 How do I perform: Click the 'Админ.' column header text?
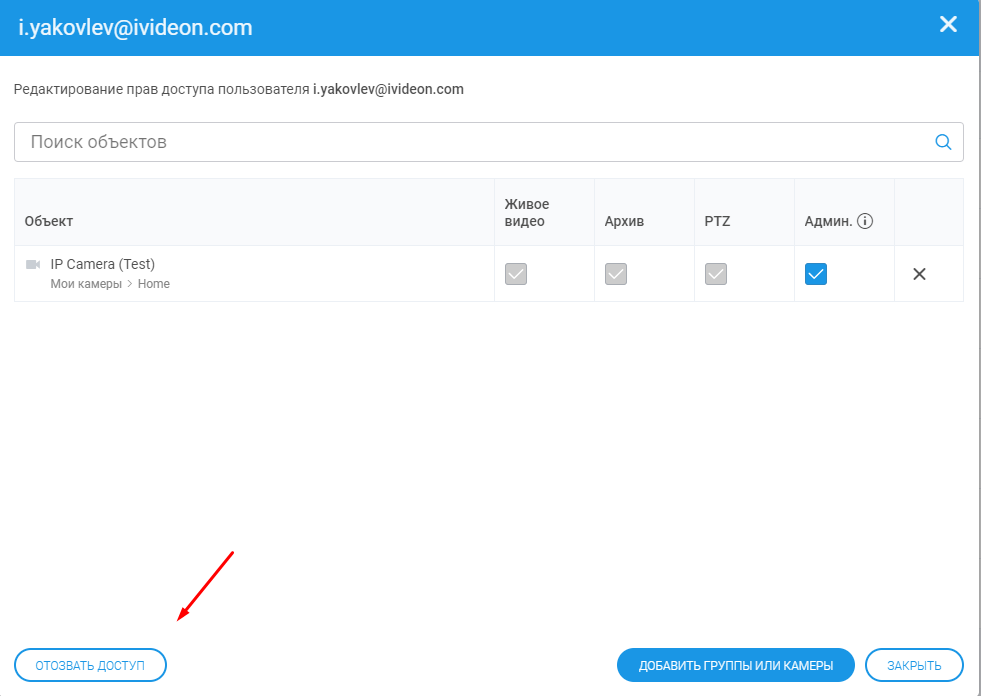pos(828,221)
